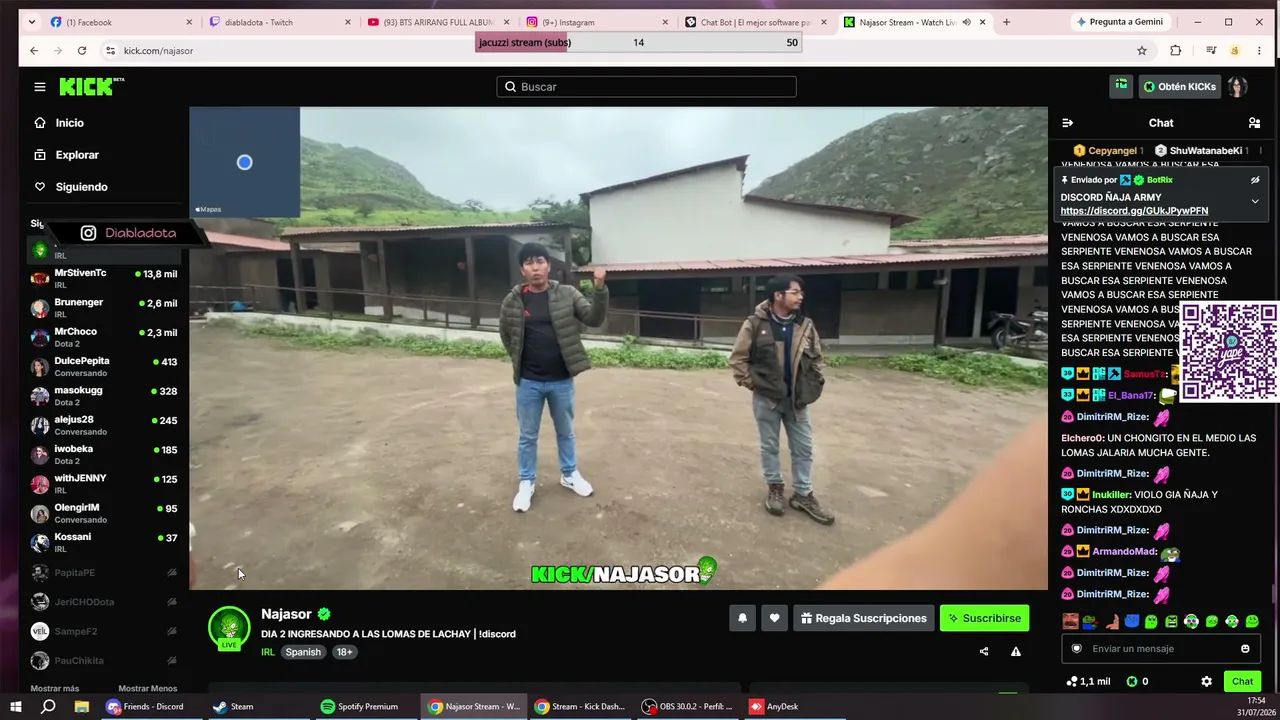The height and width of the screenshot is (720, 1280).
Task: Open masokugg channel in sidebar
Action: [x=104, y=396]
